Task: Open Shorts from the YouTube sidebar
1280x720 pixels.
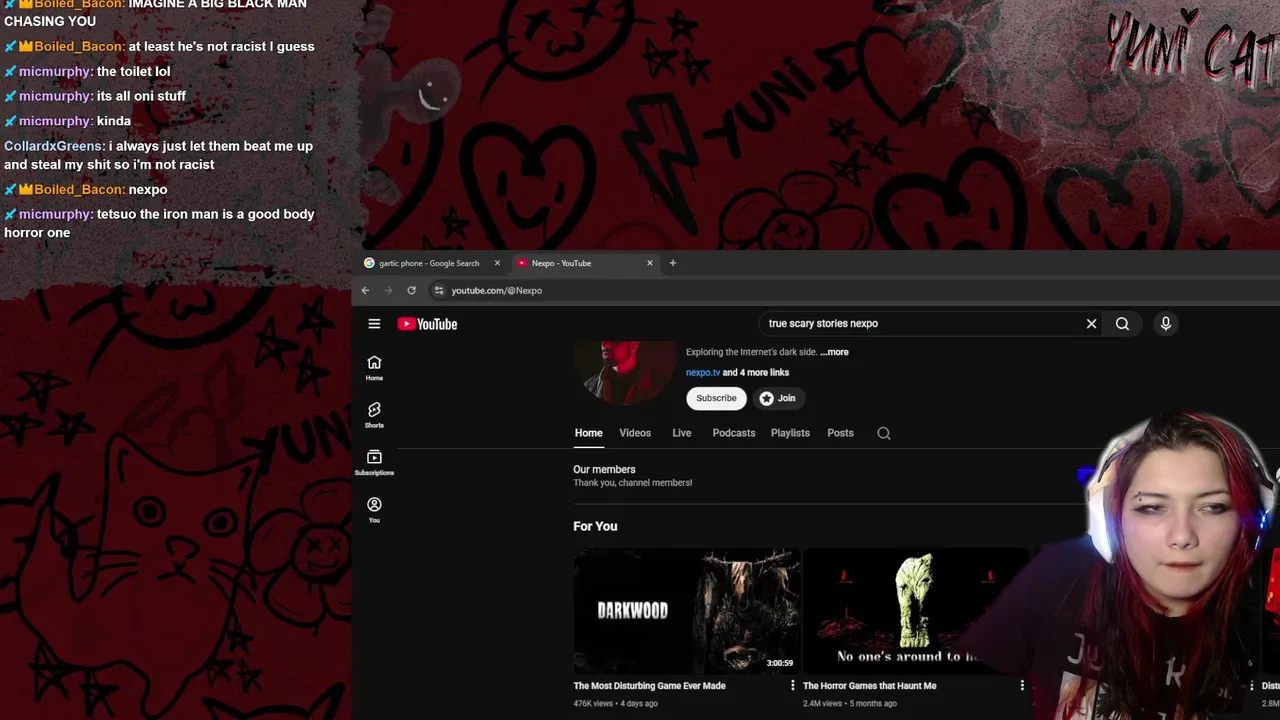Action: [374, 415]
